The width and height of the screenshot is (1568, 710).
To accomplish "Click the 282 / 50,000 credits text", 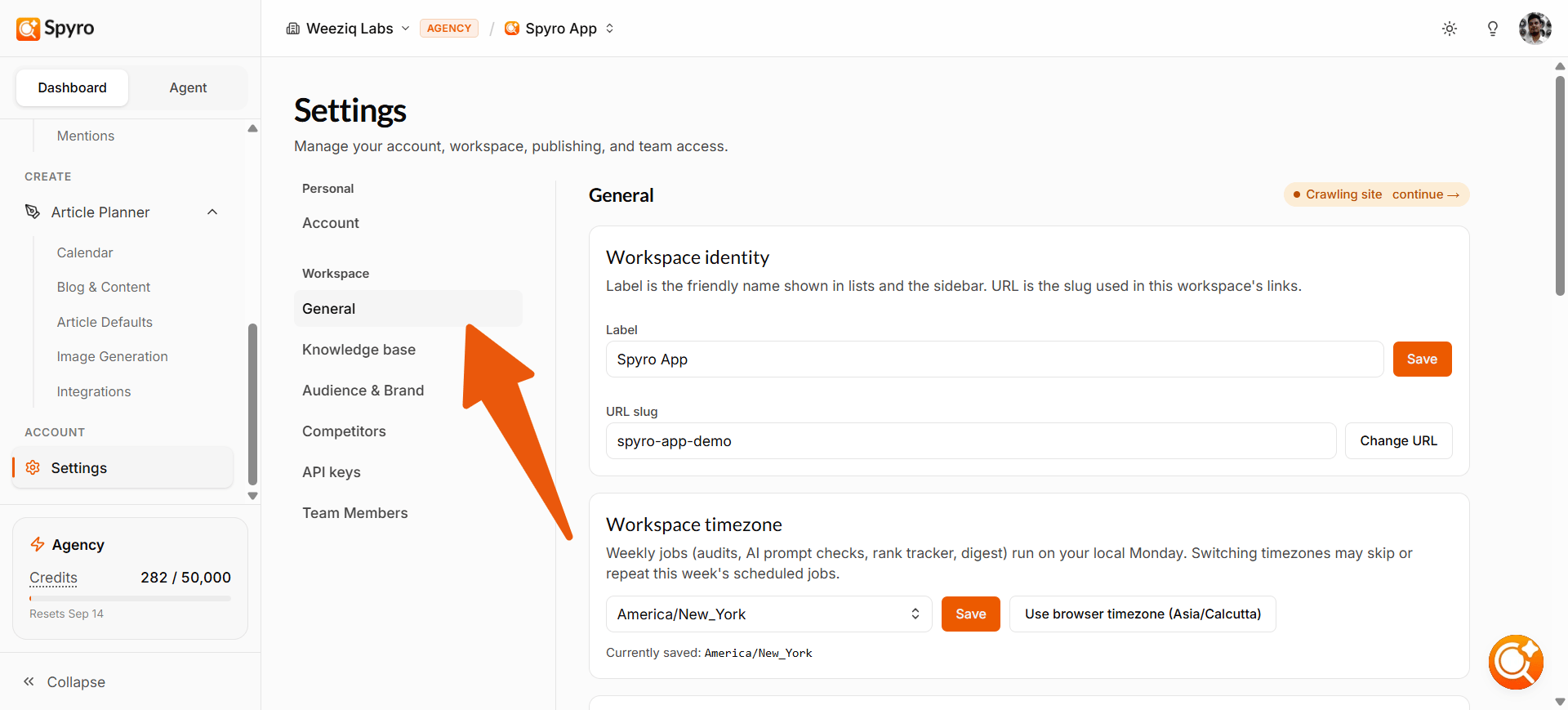I will click(x=185, y=578).
